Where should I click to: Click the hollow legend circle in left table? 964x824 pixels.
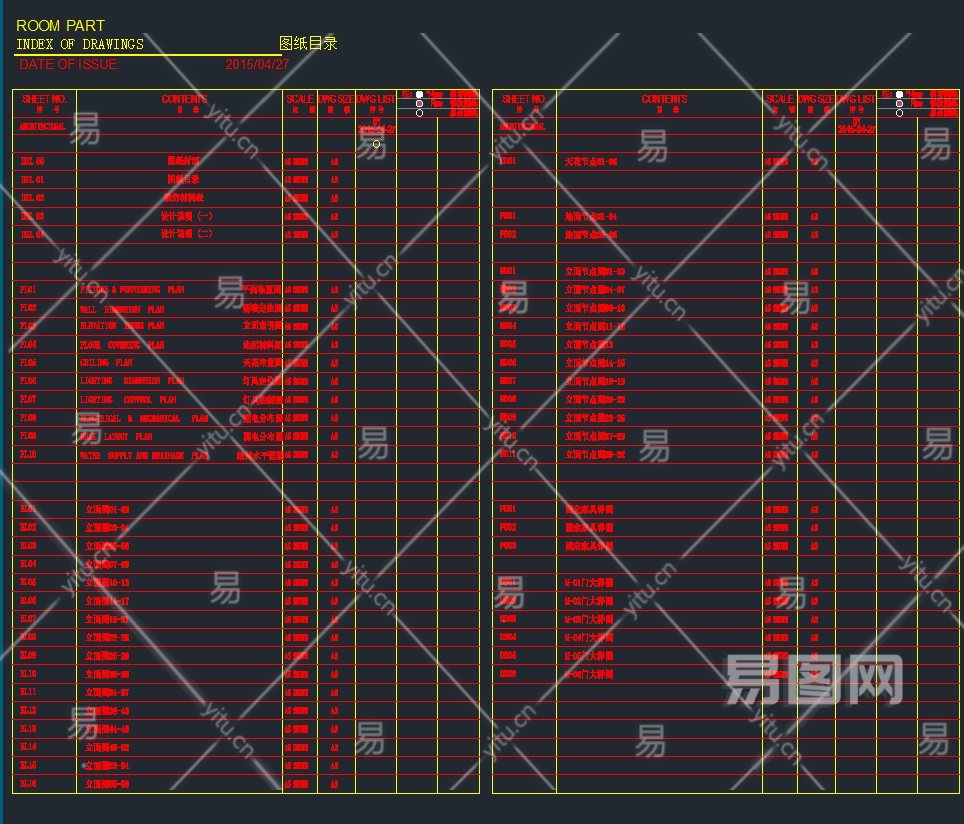click(419, 113)
